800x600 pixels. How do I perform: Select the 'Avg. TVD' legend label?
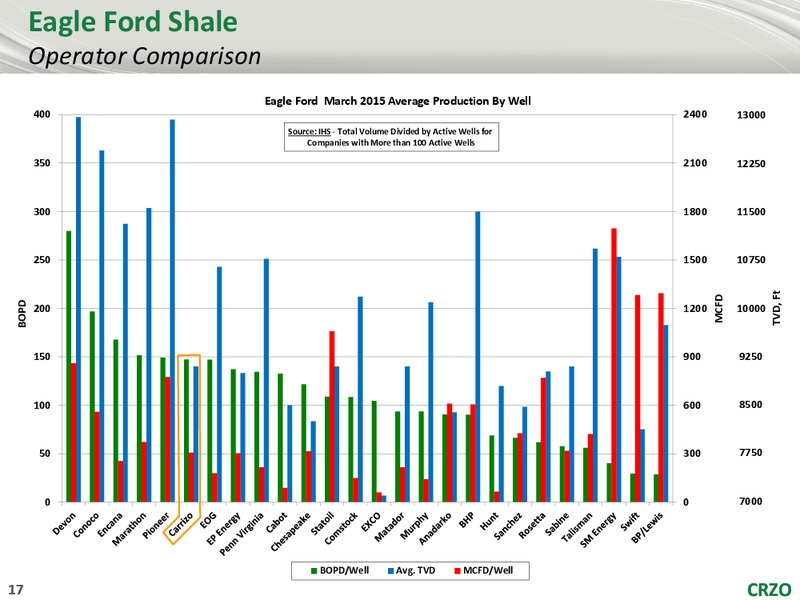(415, 570)
